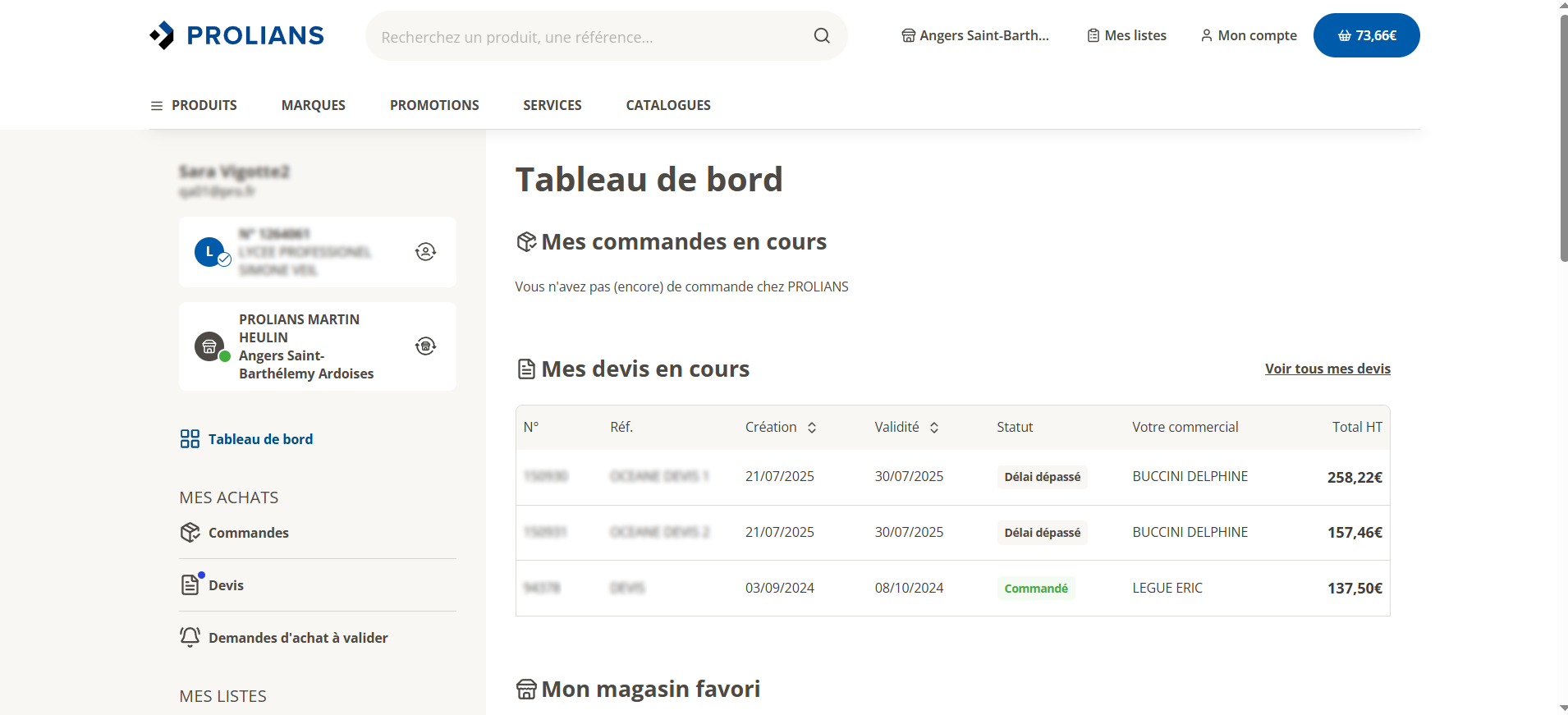Click Voir tous mes devis link

click(1327, 369)
